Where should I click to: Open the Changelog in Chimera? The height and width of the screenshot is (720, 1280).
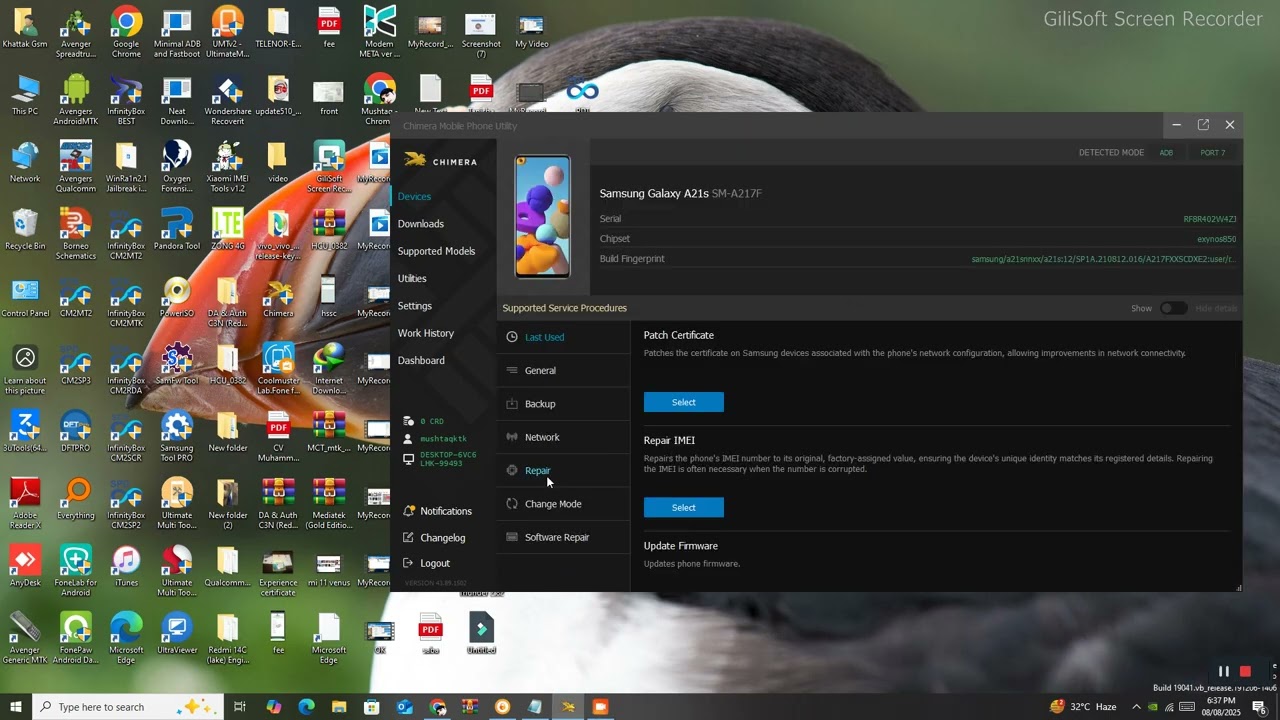(434, 538)
